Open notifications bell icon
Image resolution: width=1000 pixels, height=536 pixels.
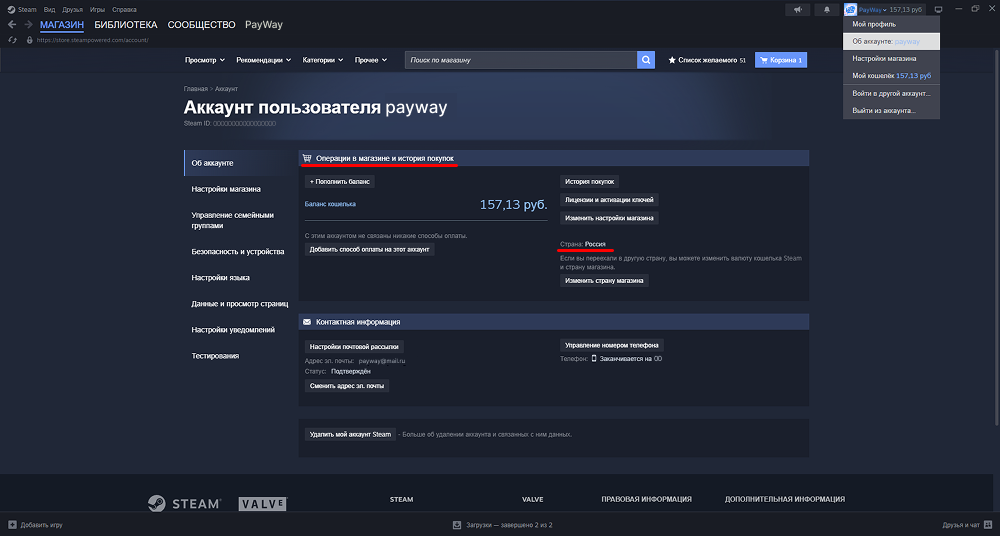click(x=827, y=10)
